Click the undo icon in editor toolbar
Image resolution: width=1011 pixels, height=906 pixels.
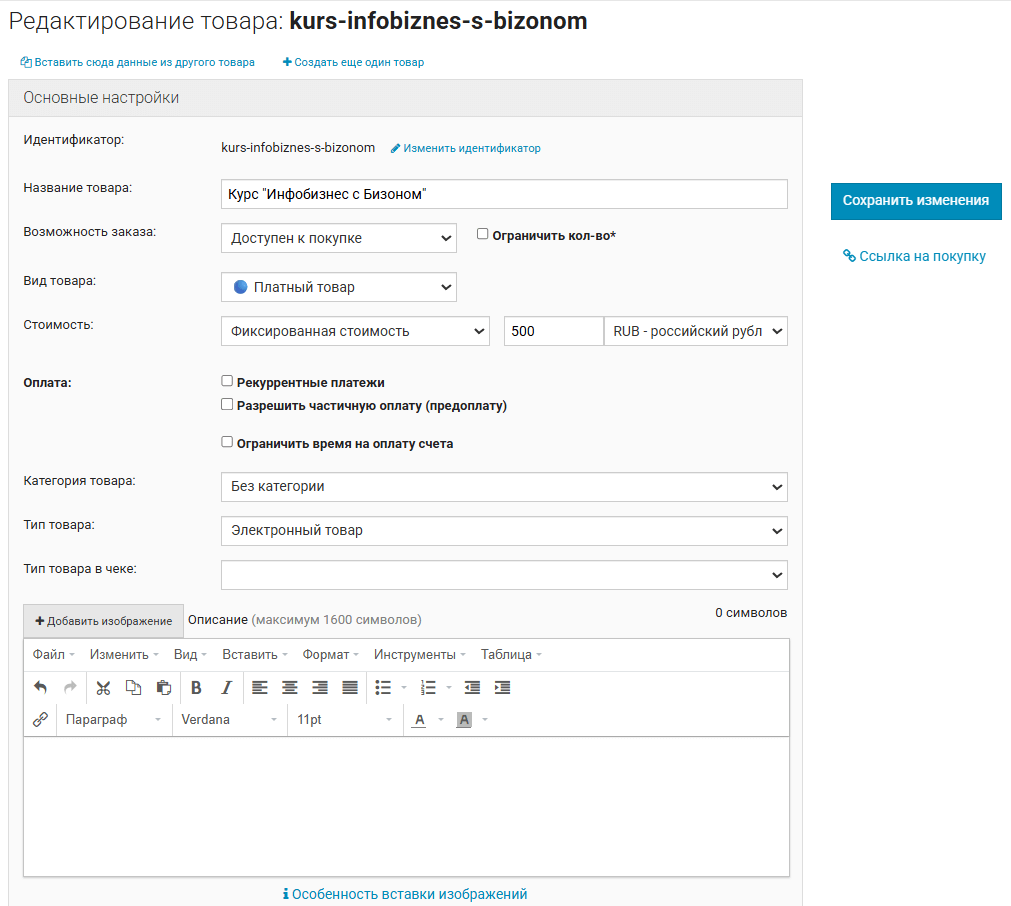[x=40, y=688]
